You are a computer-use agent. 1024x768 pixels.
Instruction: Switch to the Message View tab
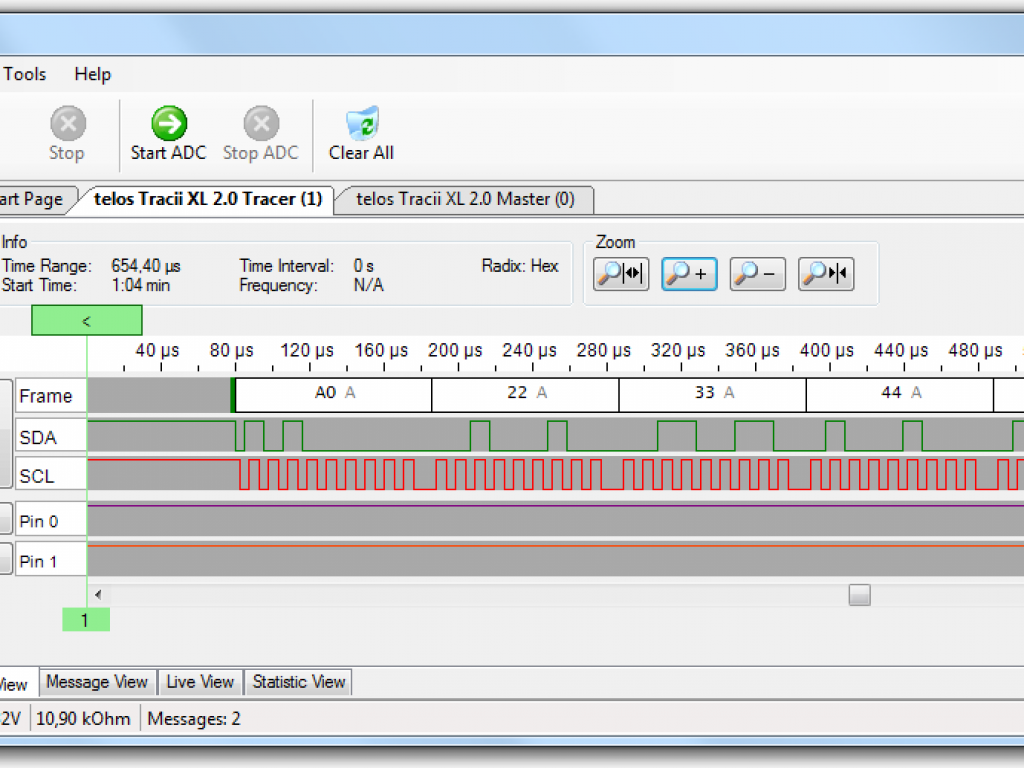coord(97,682)
